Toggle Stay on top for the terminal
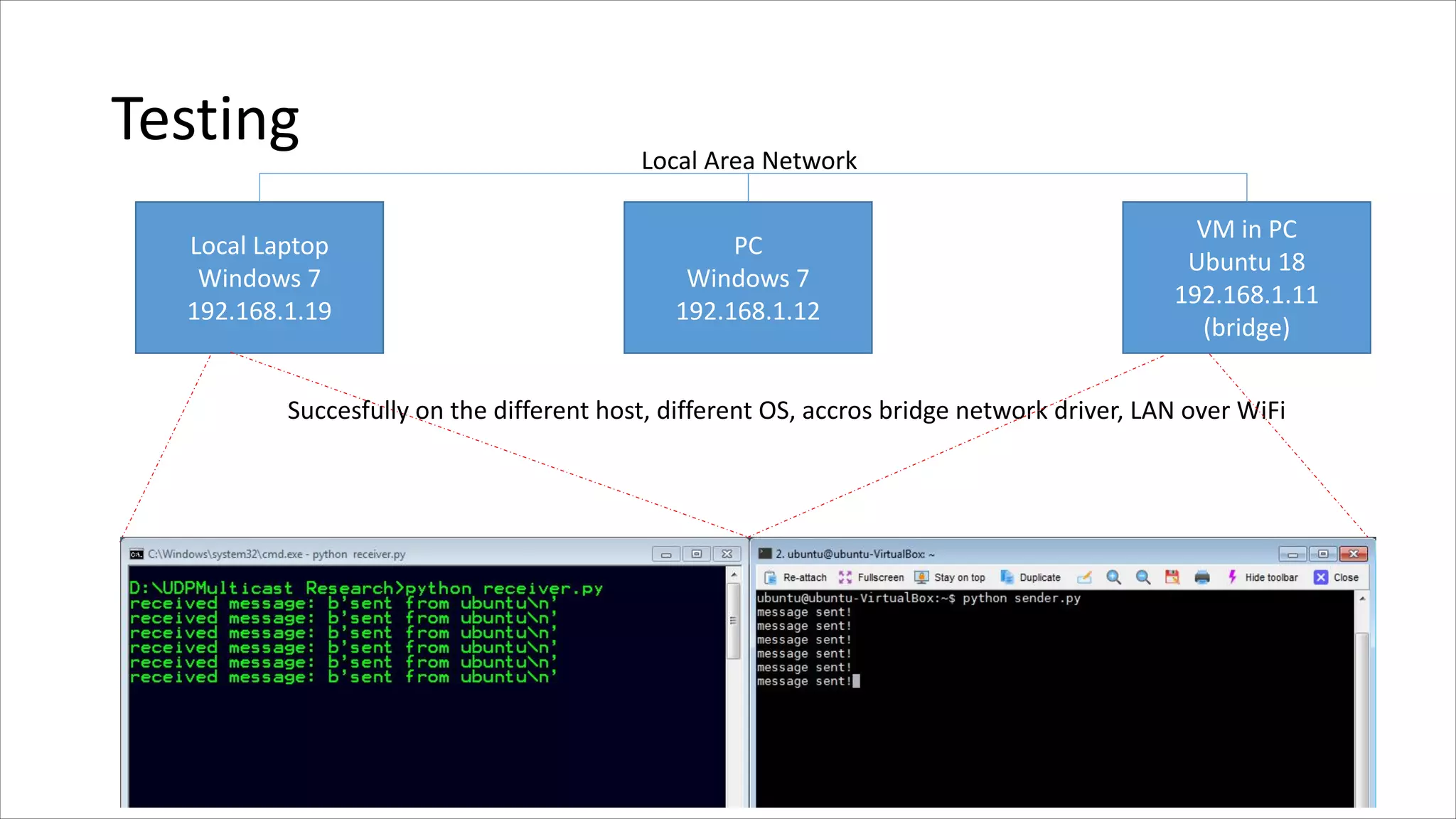 click(951, 577)
